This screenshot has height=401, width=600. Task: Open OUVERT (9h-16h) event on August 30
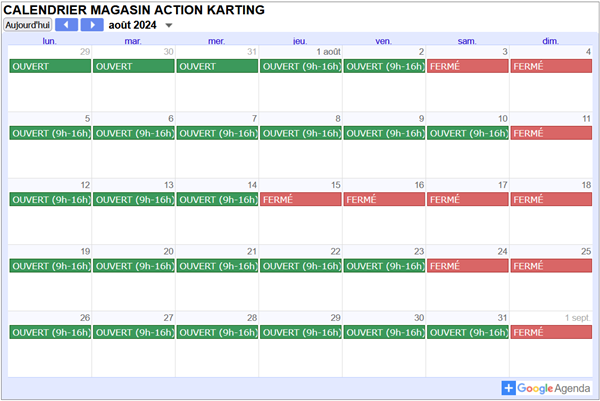(384, 332)
